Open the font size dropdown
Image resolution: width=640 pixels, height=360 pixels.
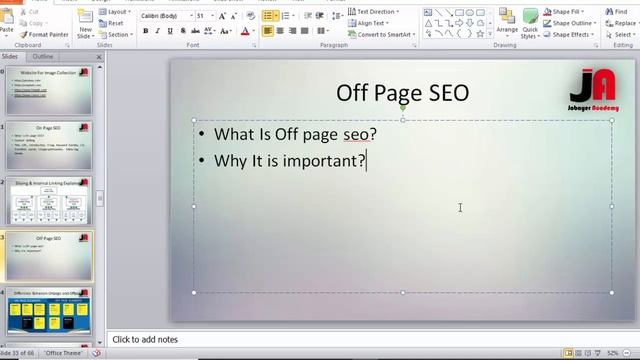pos(212,16)
